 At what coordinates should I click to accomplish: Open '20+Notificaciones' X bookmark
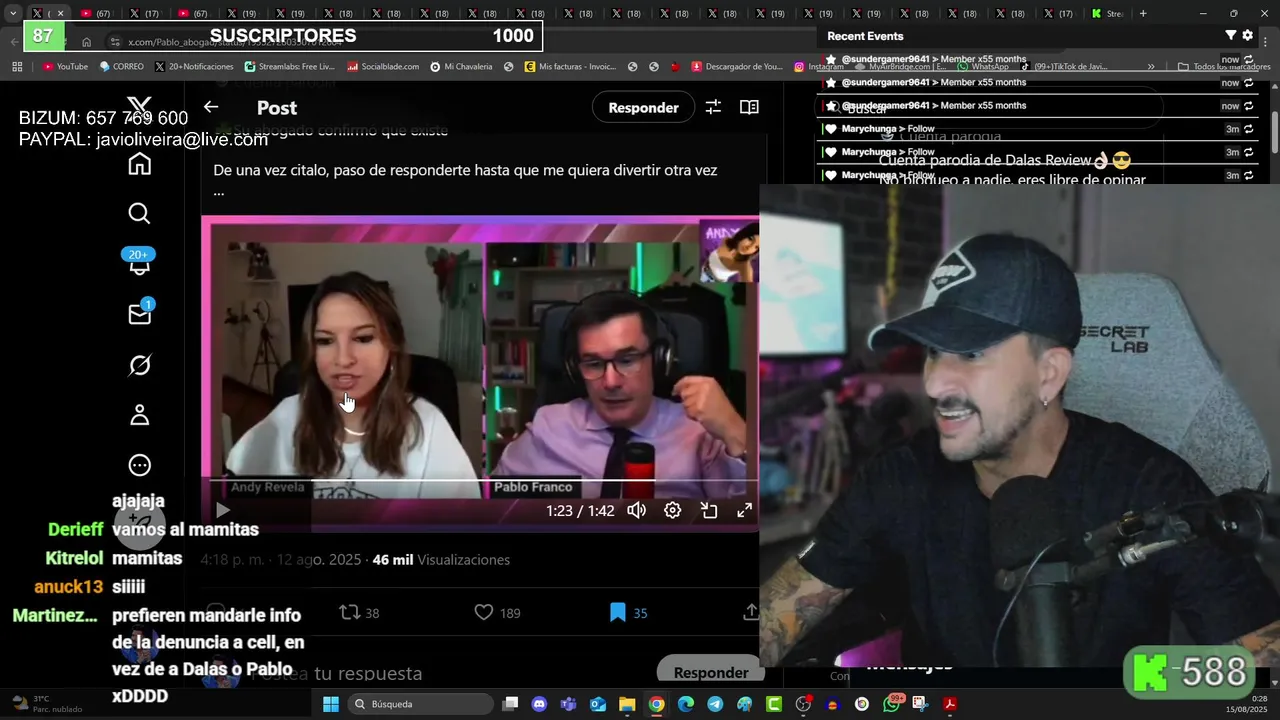[x=194, y=67]
